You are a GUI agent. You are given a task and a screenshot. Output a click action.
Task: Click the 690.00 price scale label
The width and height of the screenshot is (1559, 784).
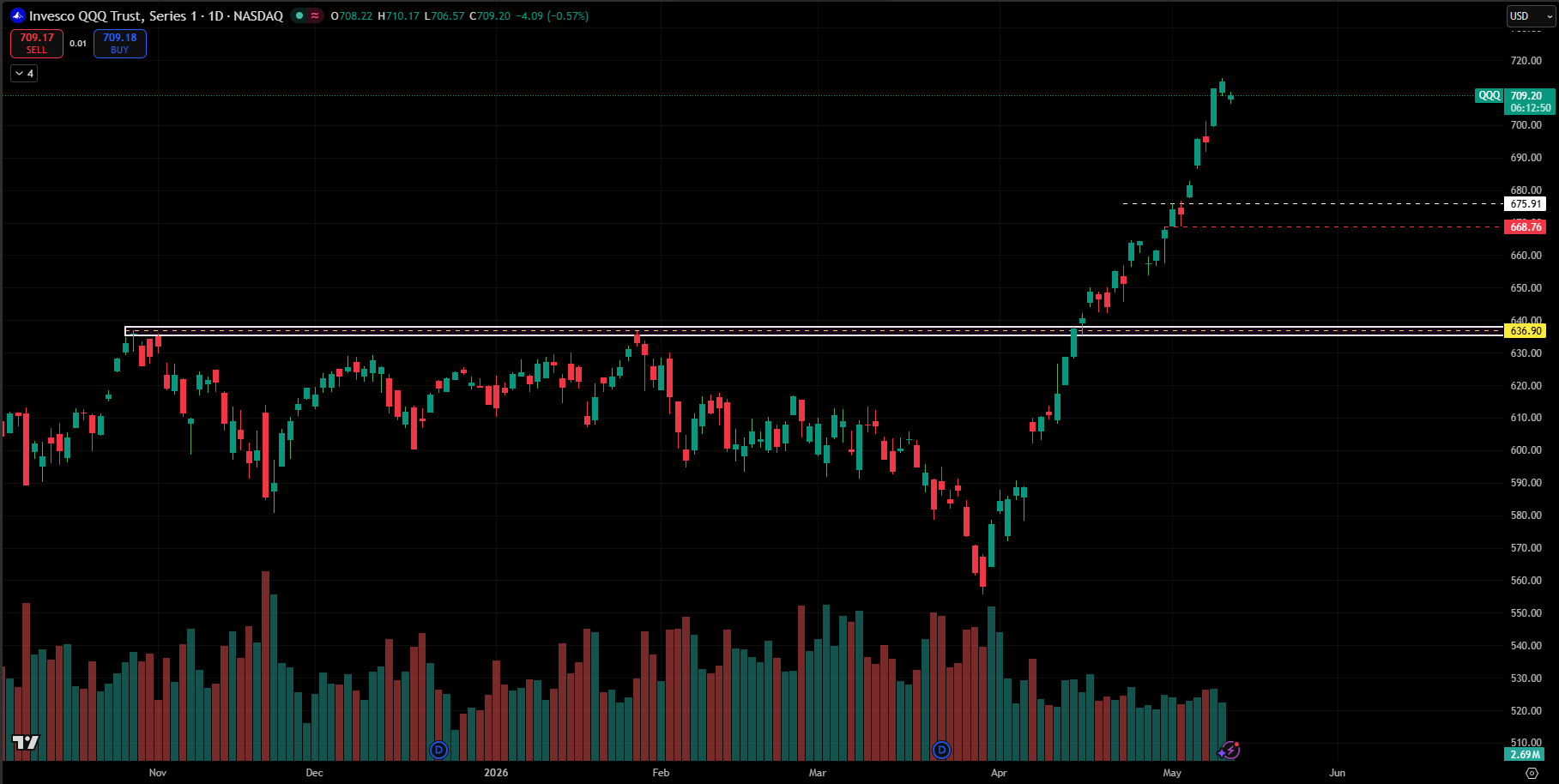click(1526, 158)
